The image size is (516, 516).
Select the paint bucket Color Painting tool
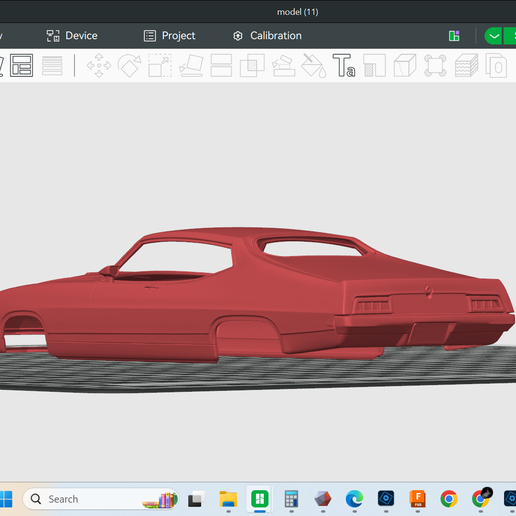coord(314,65)
